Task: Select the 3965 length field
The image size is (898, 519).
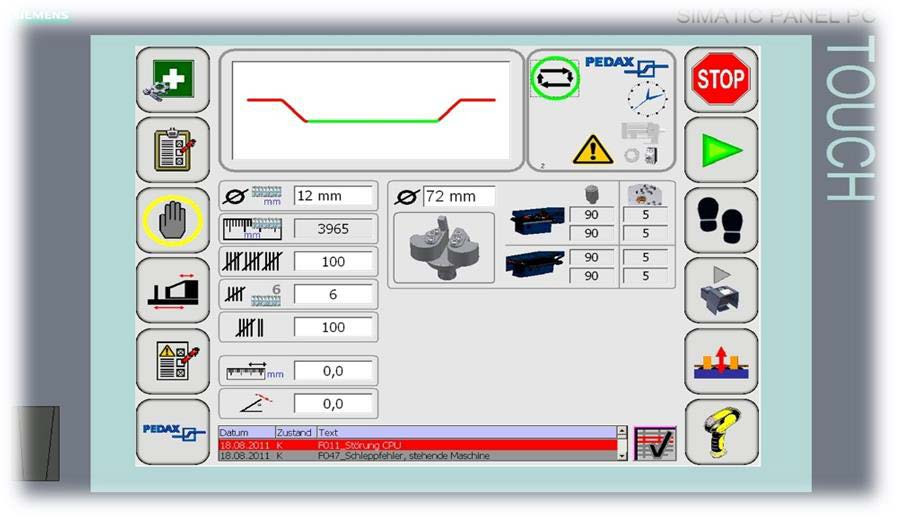Action: point(333,229)
